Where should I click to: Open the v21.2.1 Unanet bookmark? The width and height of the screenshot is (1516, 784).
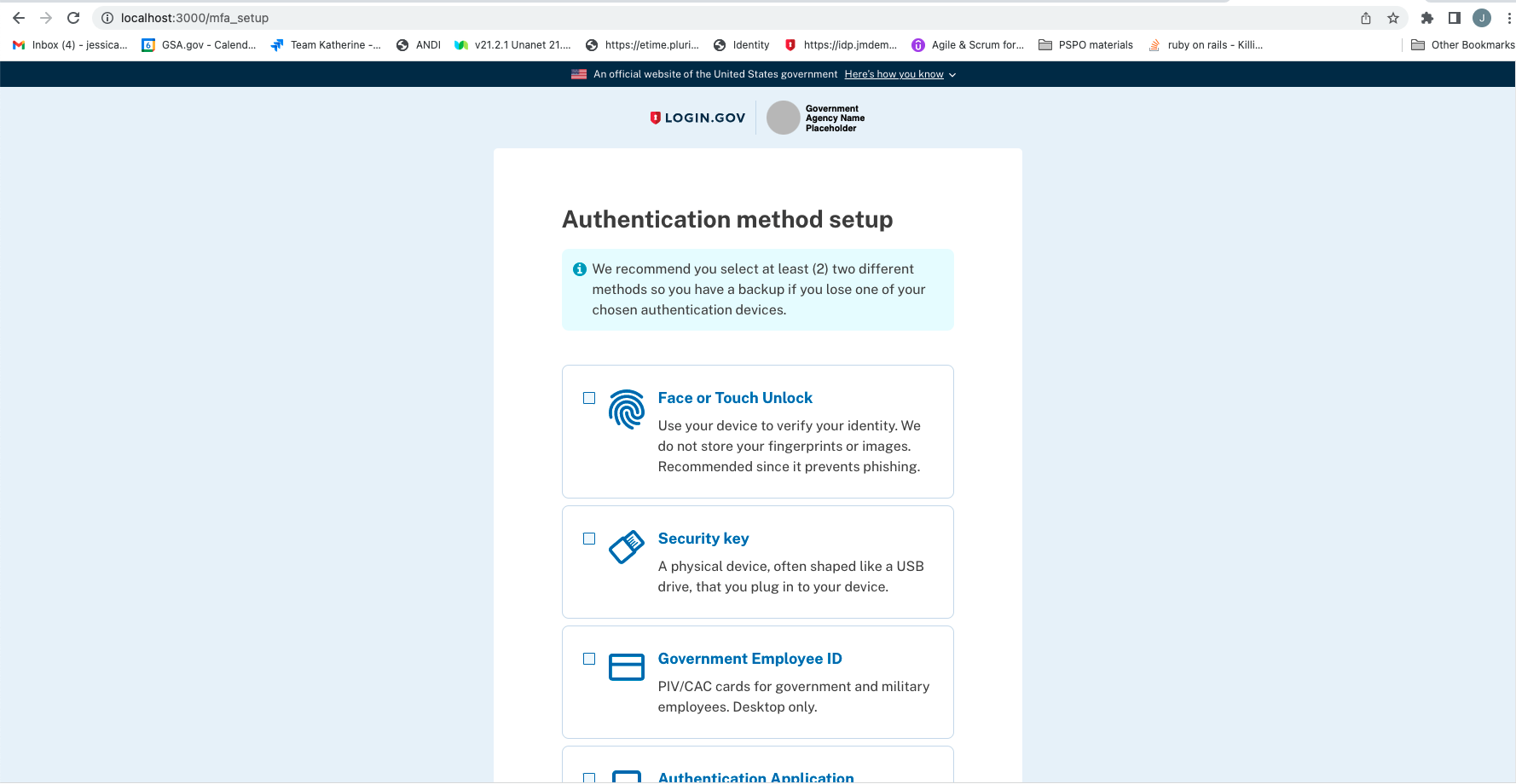(x=512, y=45)
